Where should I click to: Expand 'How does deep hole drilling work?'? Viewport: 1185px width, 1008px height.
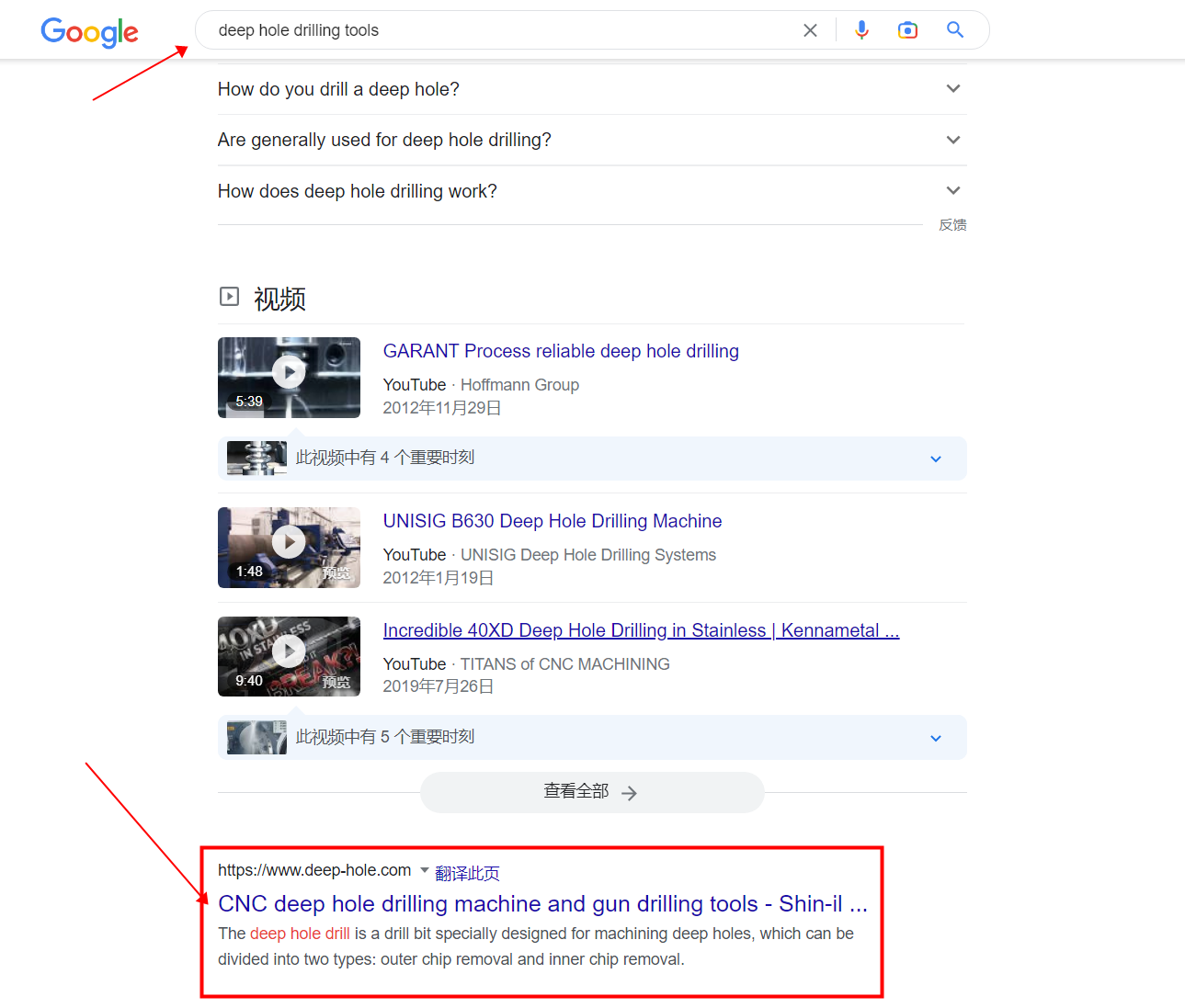click(592, 191)
